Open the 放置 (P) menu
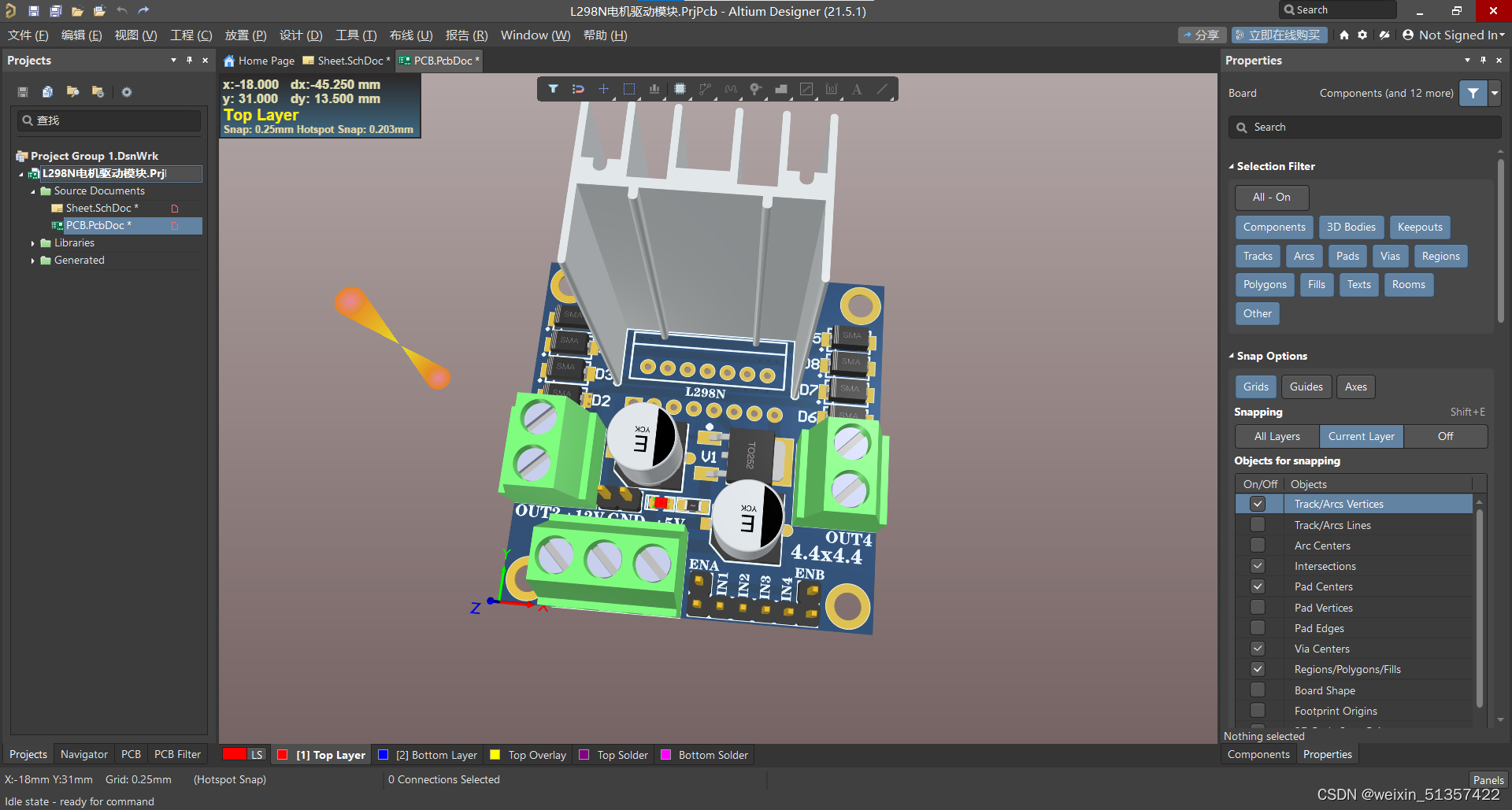The image size is (1512, 810). point(246,35)
